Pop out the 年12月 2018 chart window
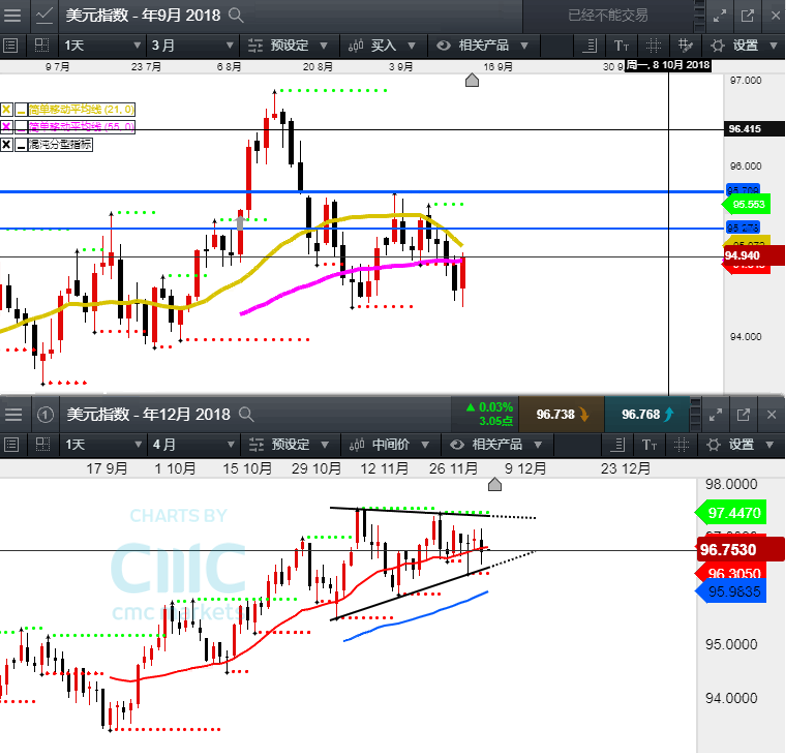 tap(743, 415)
